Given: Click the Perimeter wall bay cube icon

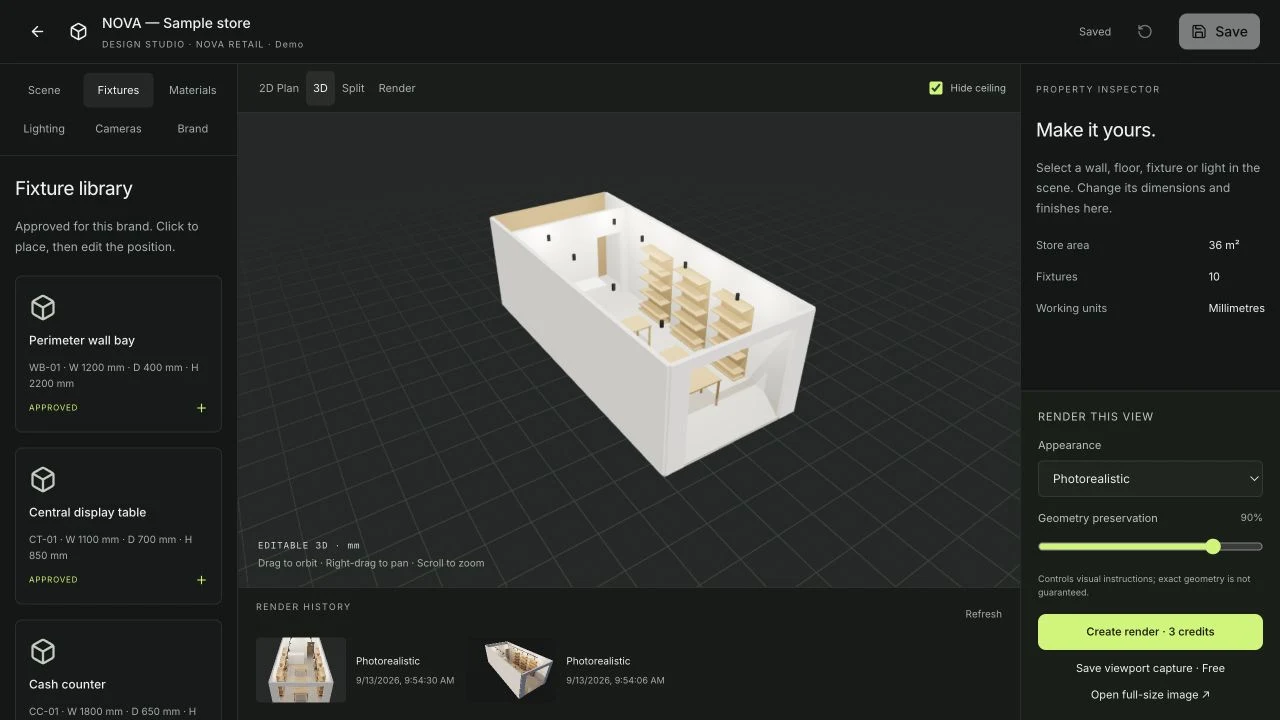Looking at the screenshot, I should tap(43, 307).
